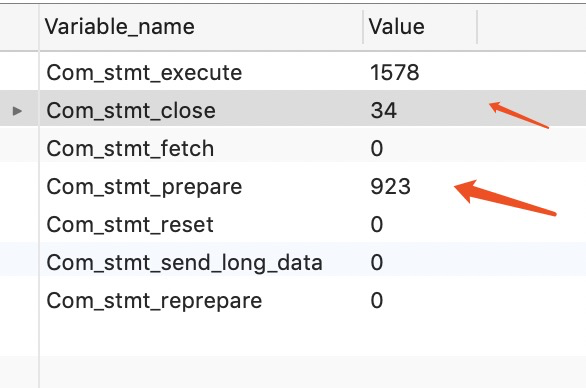This screenshot has width=586, height=388.
Task: Select the Com_stmt_send_long_data variable cell
Action: 184,263
